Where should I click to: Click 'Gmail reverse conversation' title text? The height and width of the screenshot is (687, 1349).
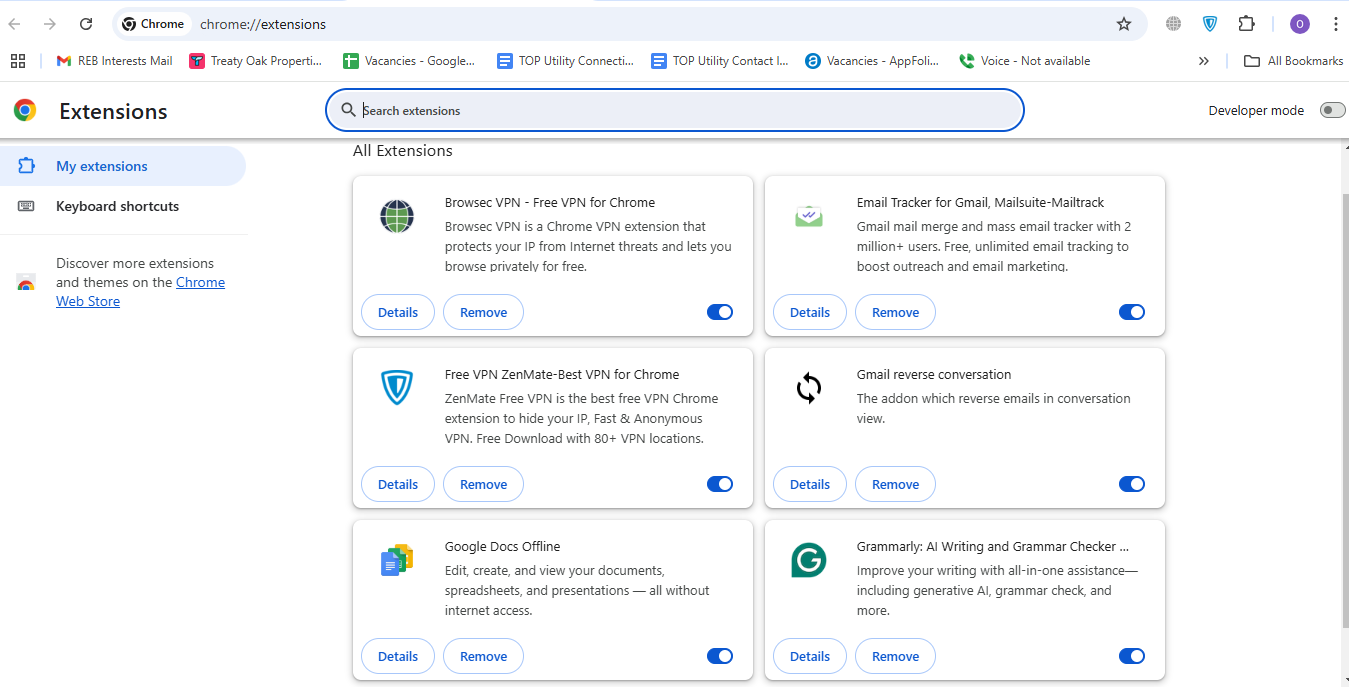click(x=934, y=375)
